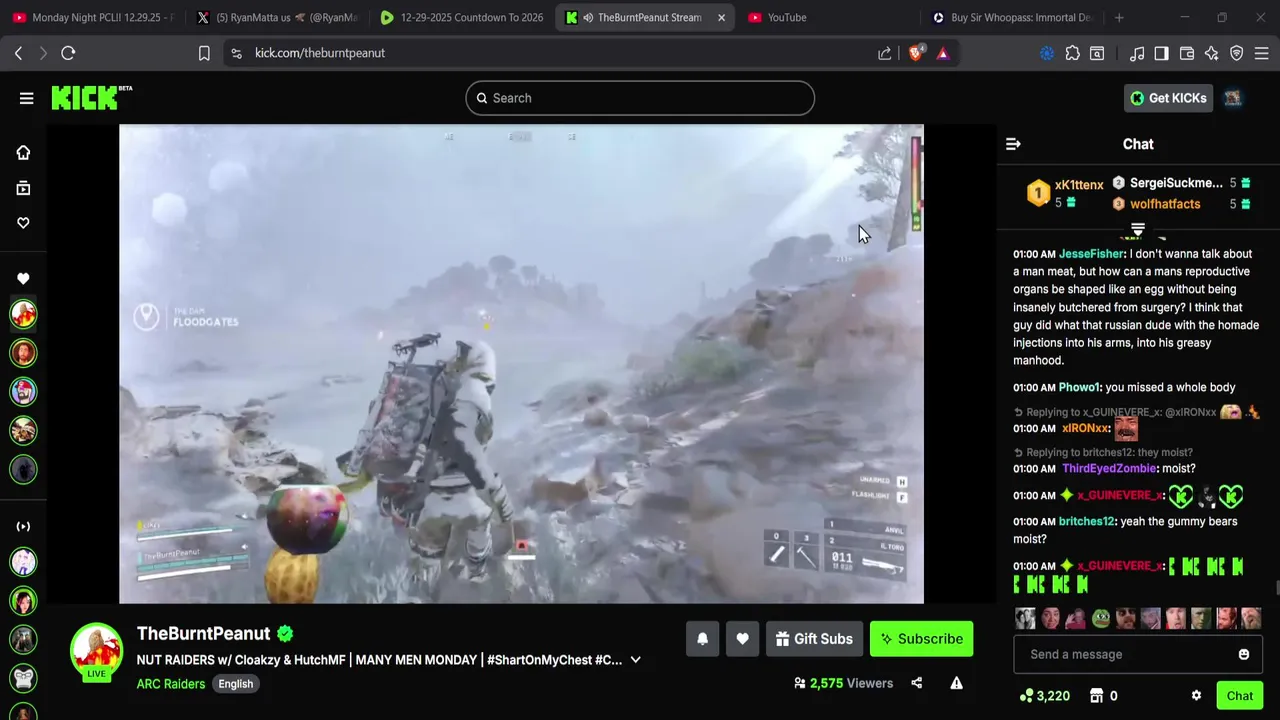Send message with green Chat button
The image size is (1280, 720).
pyautogui.click(x=1239, y=696)
